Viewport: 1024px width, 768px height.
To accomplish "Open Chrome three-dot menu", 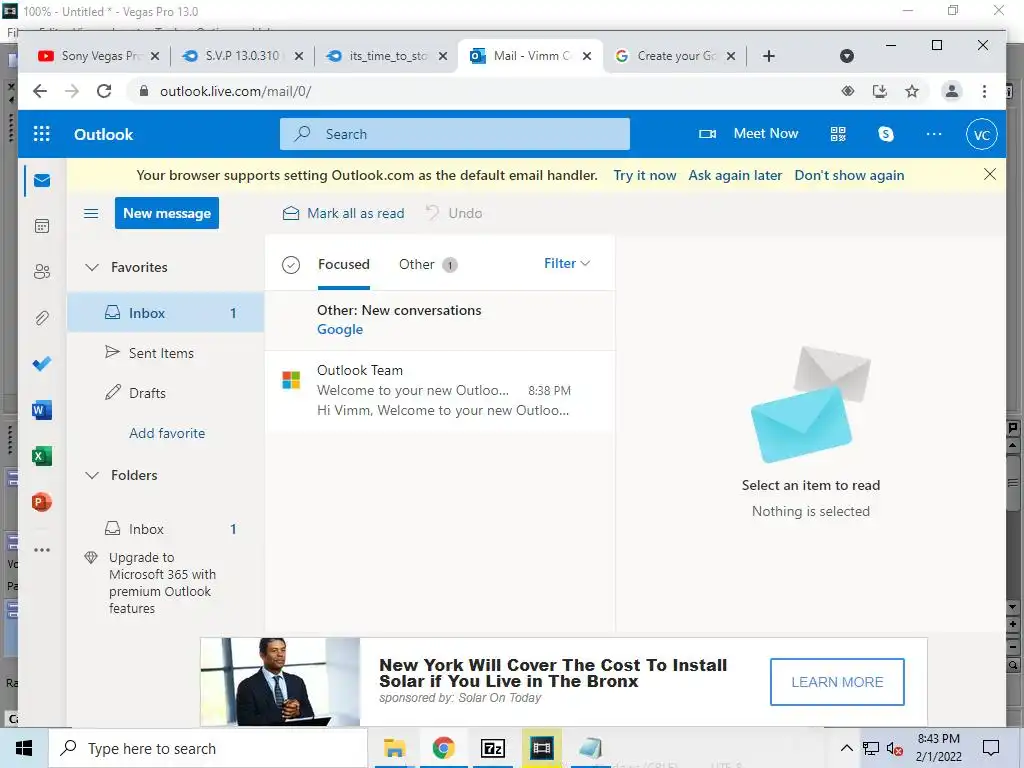I will point(984,91).
